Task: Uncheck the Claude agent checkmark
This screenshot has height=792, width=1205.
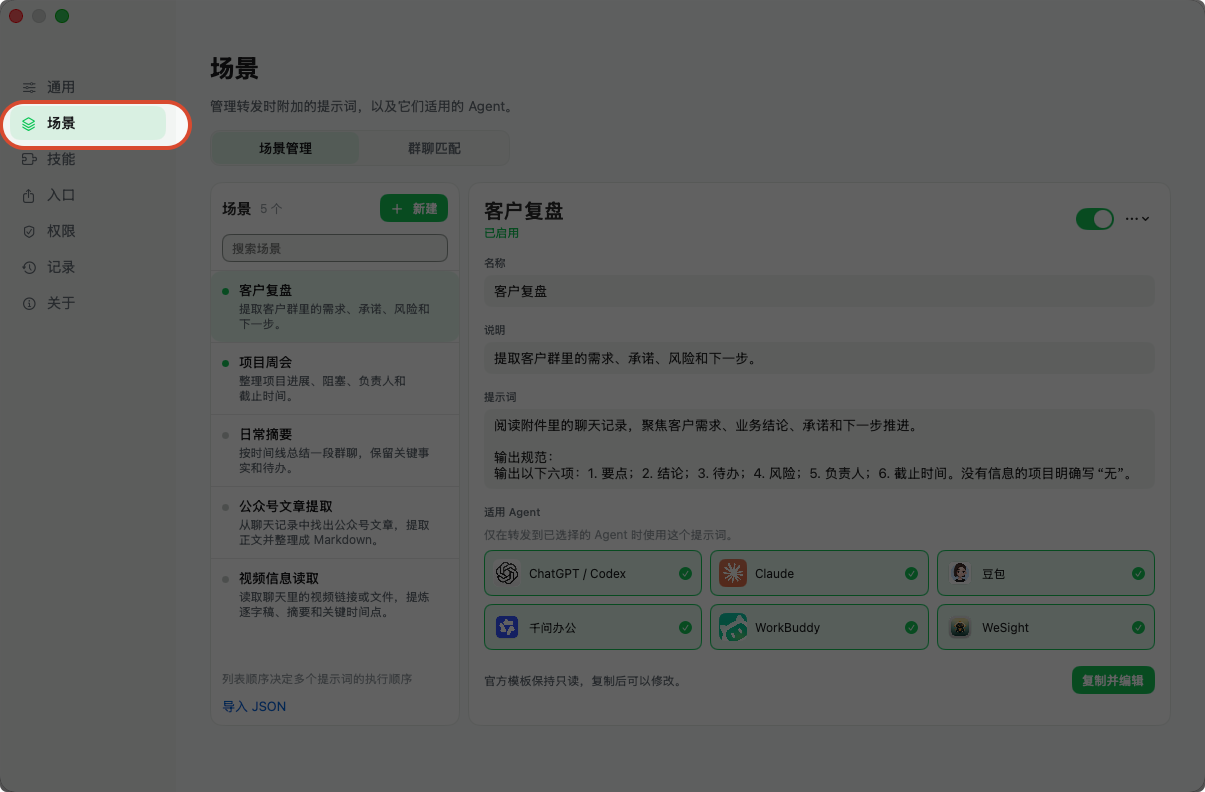Action: click(x=911, y=574)
